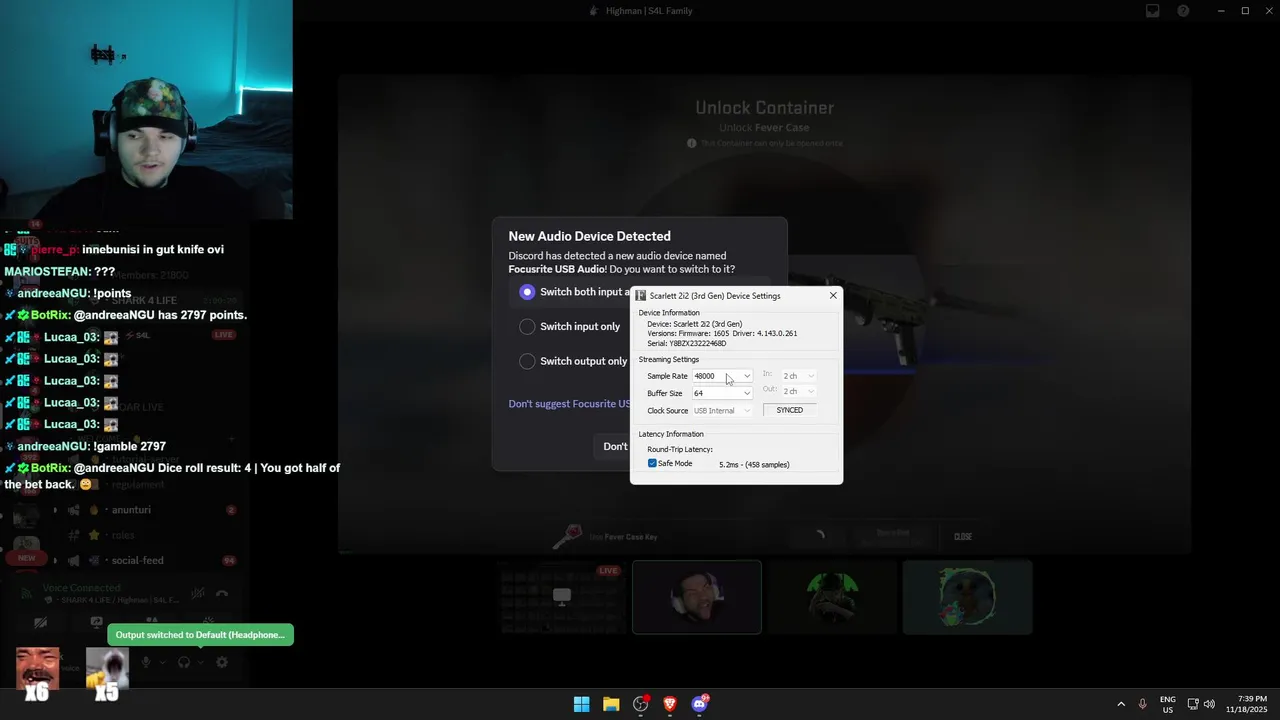The height and width of the screenshot is (720, 1280).
Task: Open the Discord inbox icon in title bar
Action: pos(1153,11)
